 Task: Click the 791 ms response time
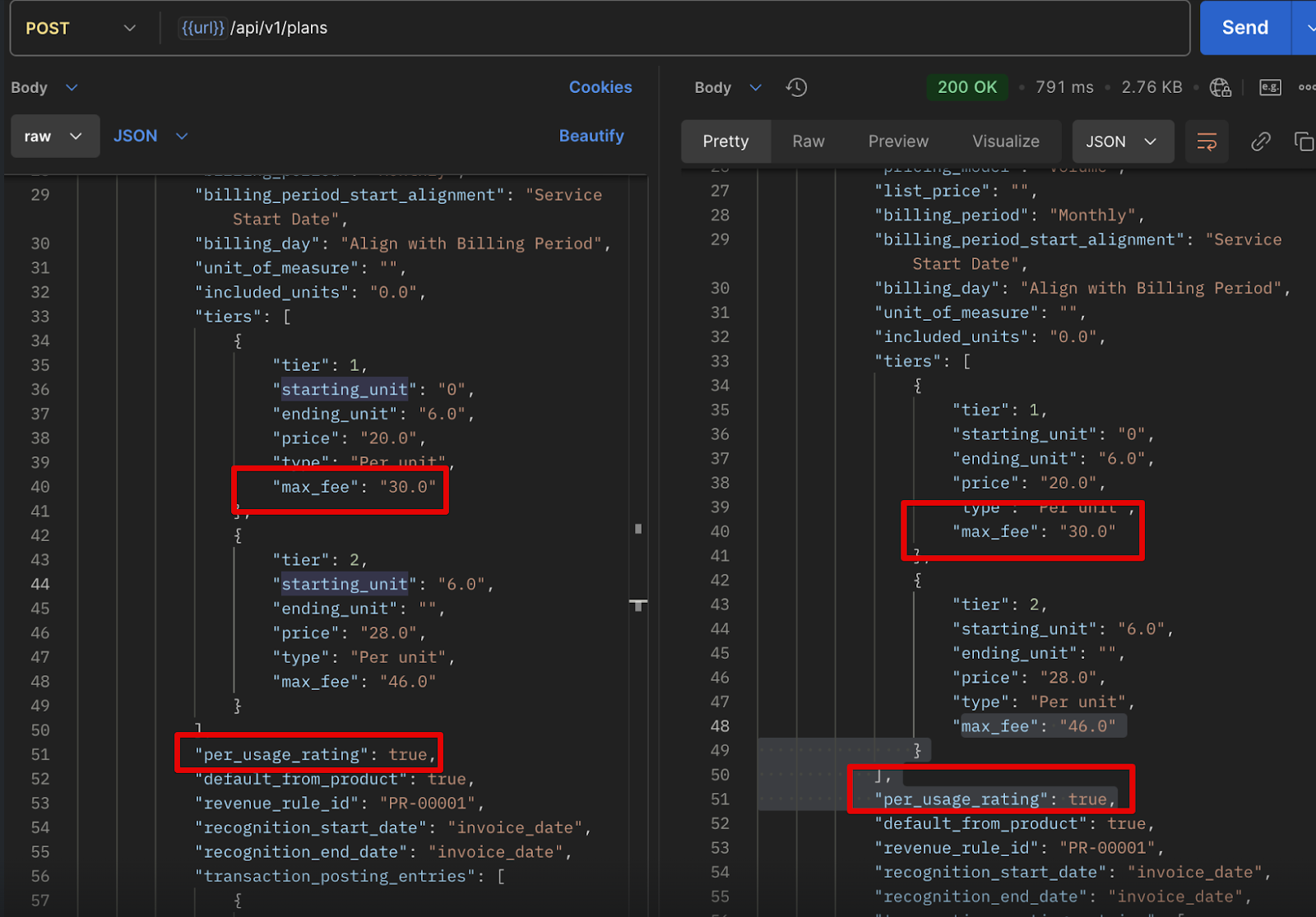(x=1064, y=87)
